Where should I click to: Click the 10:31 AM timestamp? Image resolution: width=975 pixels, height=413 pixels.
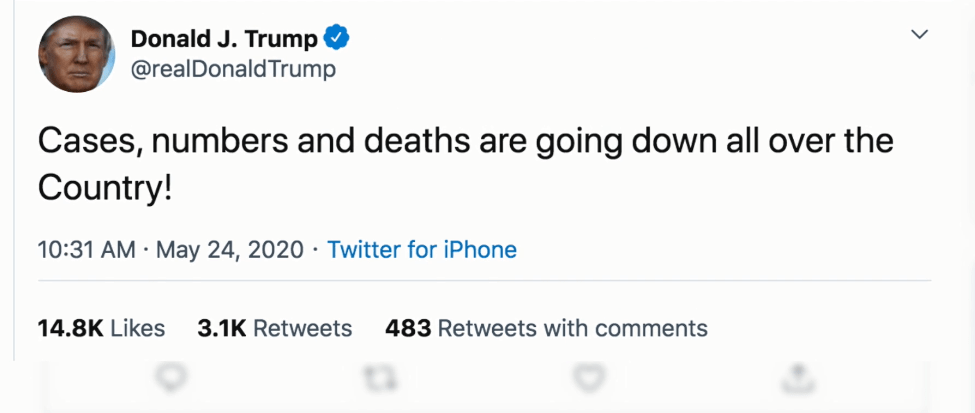pyautogui.click(x=86, y=249)
